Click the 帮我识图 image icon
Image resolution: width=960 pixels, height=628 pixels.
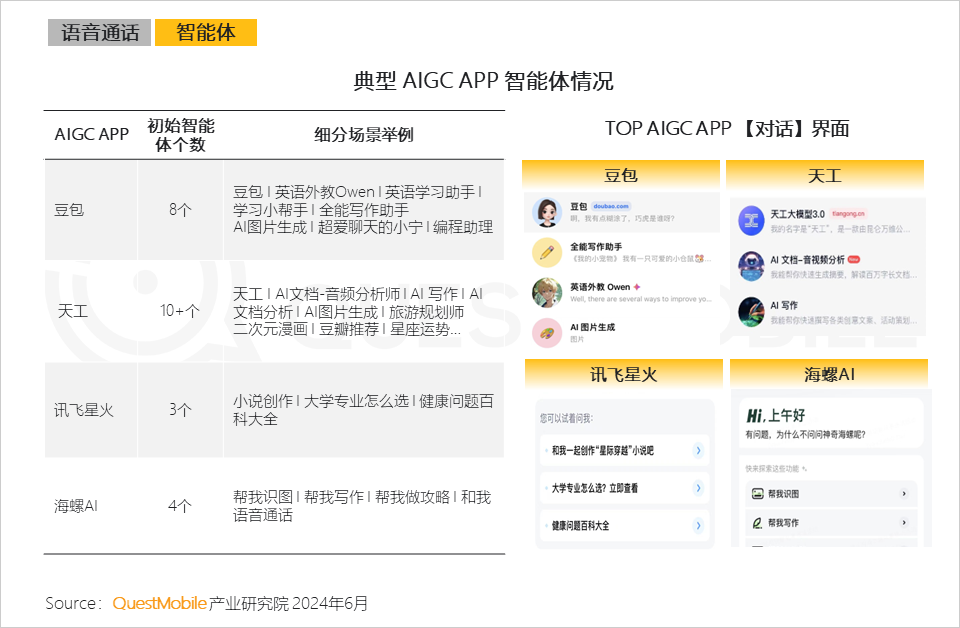pos(757,493)
